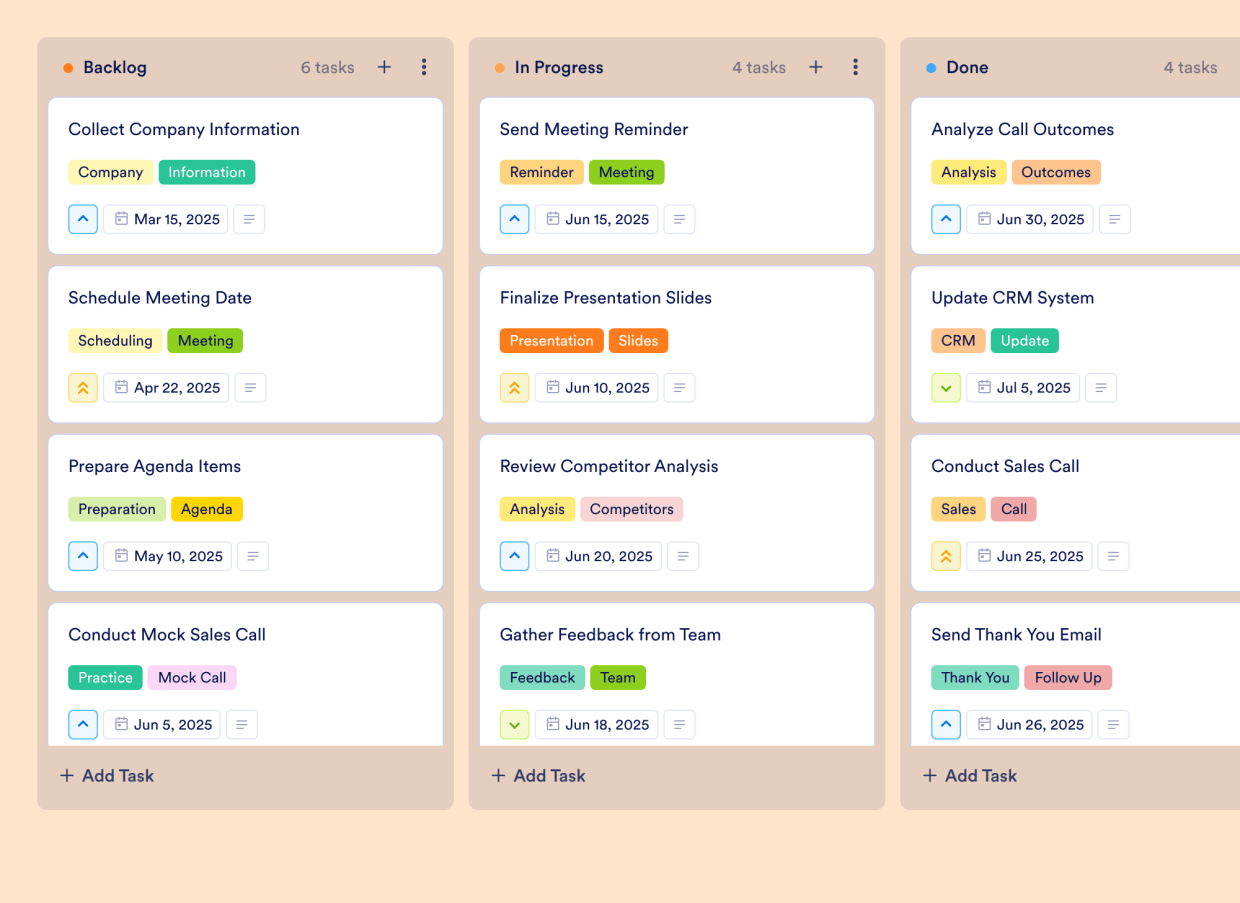The width and height of the screenshot is (1240, 903).
Task: Select the green Meeting tag on Schedule Meeting Date
Action: (205, 340)
